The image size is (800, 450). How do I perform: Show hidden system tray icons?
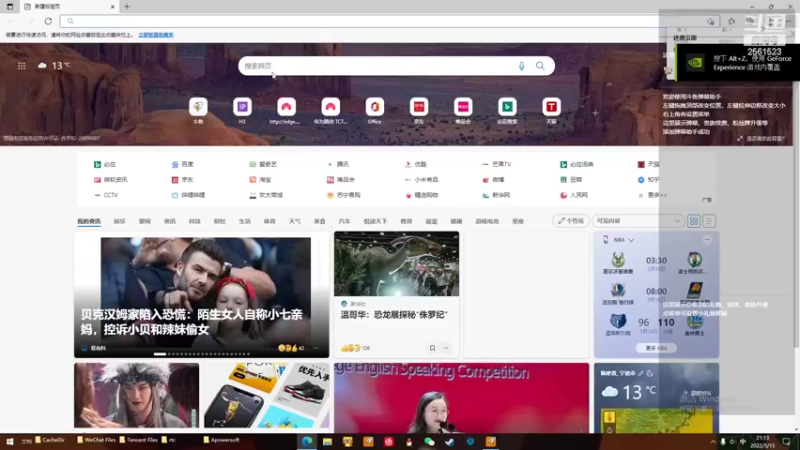click(x=713, y=442)
